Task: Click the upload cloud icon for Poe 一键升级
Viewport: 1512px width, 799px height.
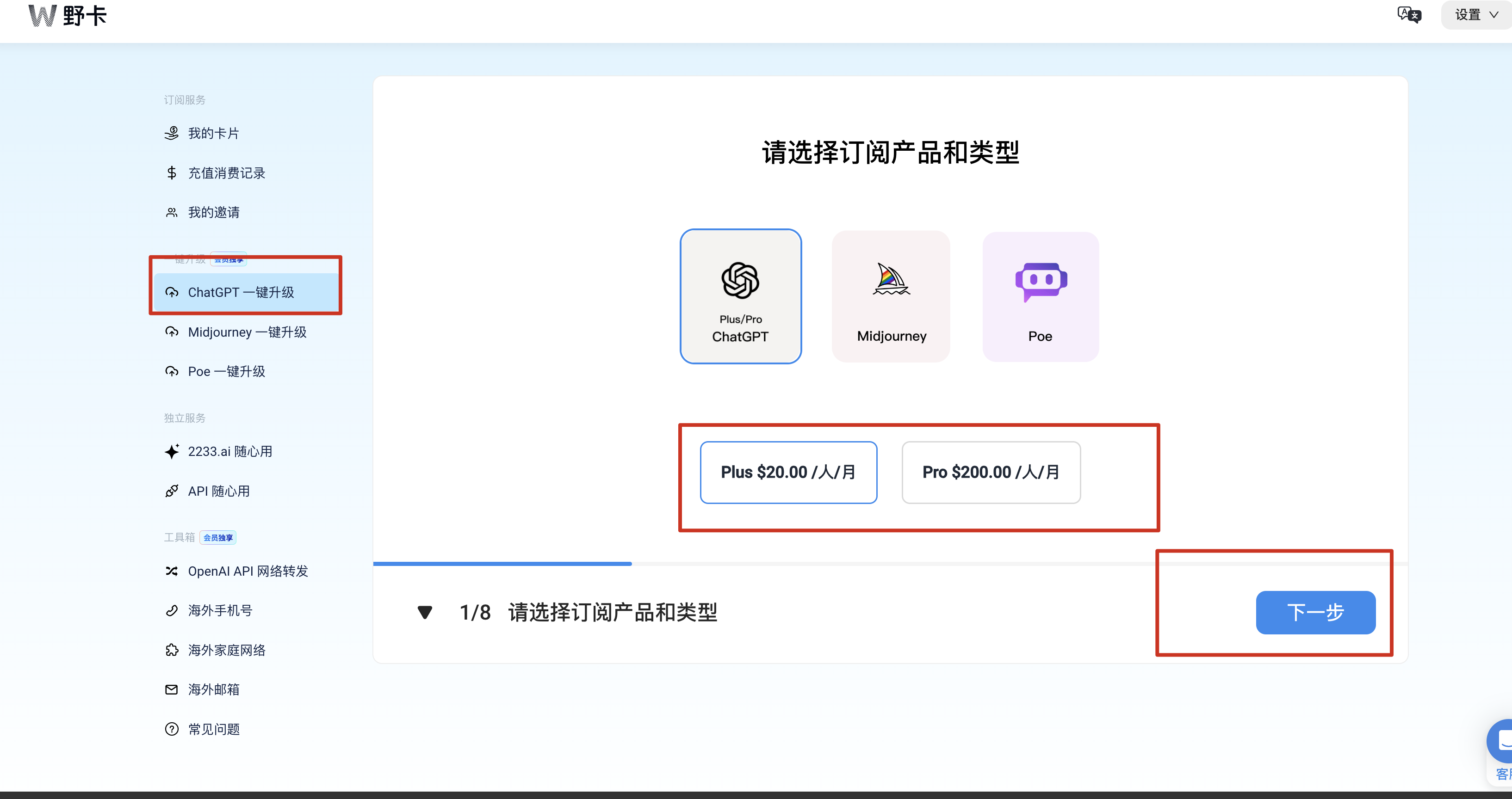Action: pos(171,371)
